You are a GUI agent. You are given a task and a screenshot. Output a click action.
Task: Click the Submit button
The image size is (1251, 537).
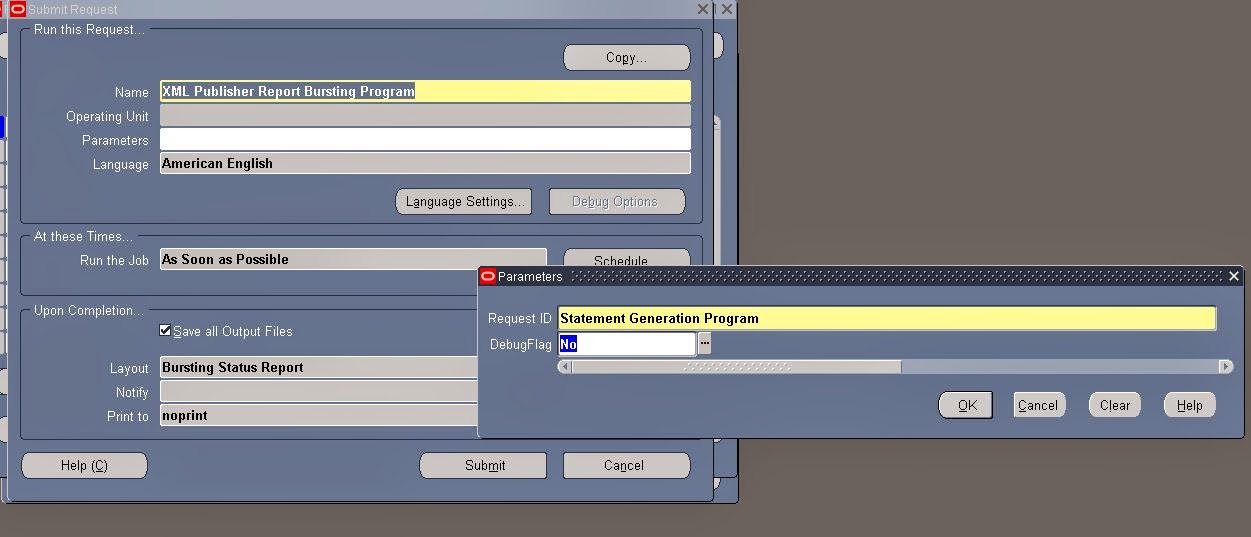[x=483, y=465]
